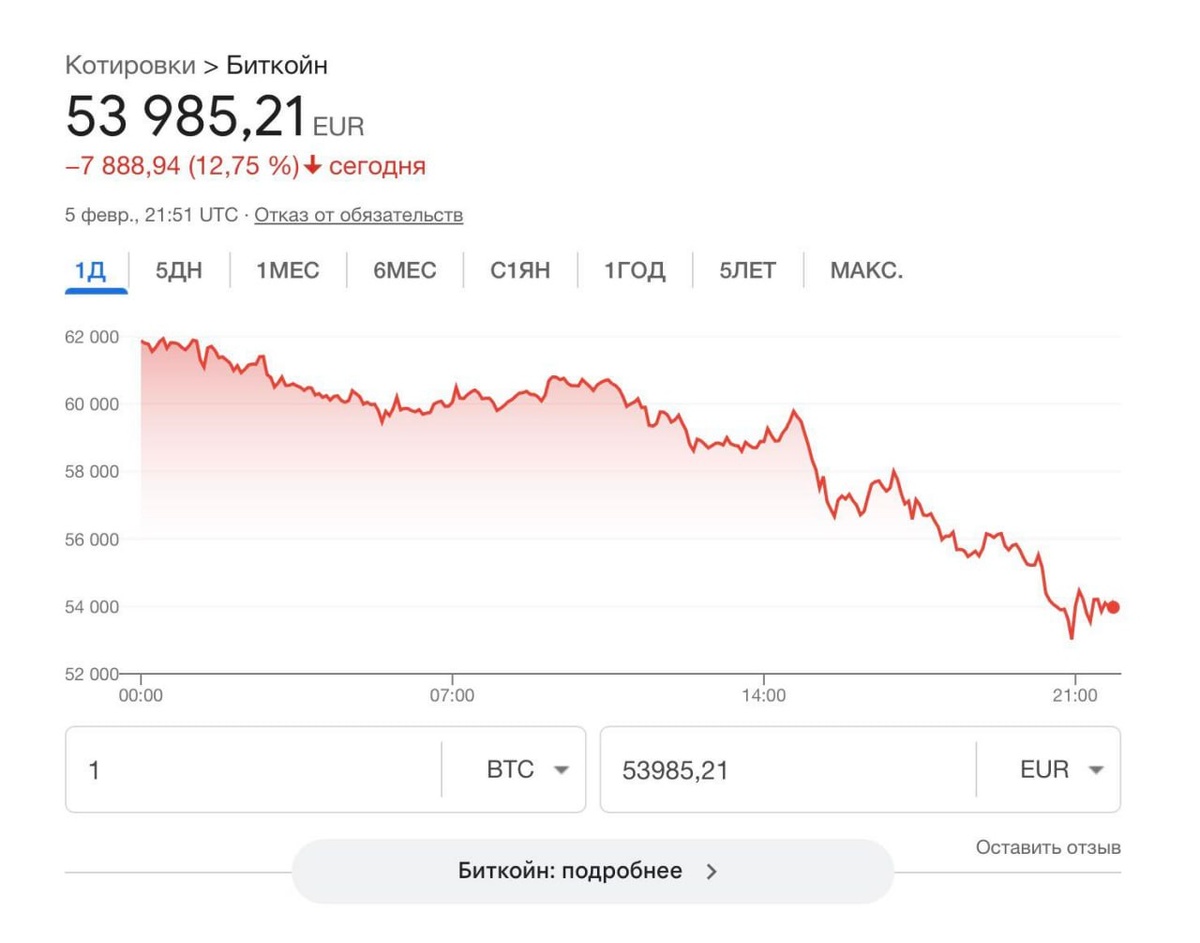1200x943 pixels.
Task: Click the chevron arrow beside Биткойн: подробнее
Action: (712, 871)
